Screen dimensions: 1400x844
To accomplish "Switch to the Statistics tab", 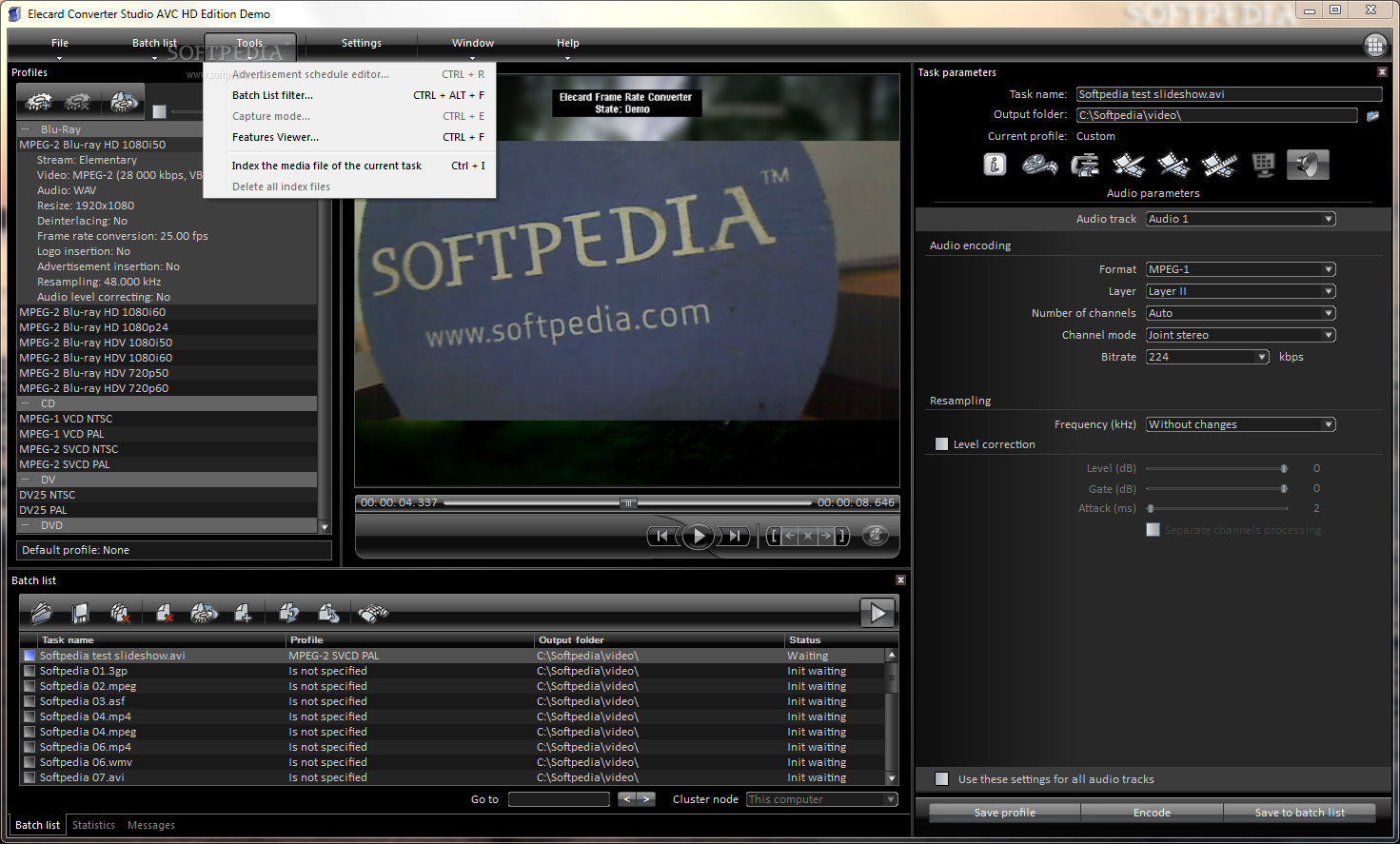I will [93, 825].
